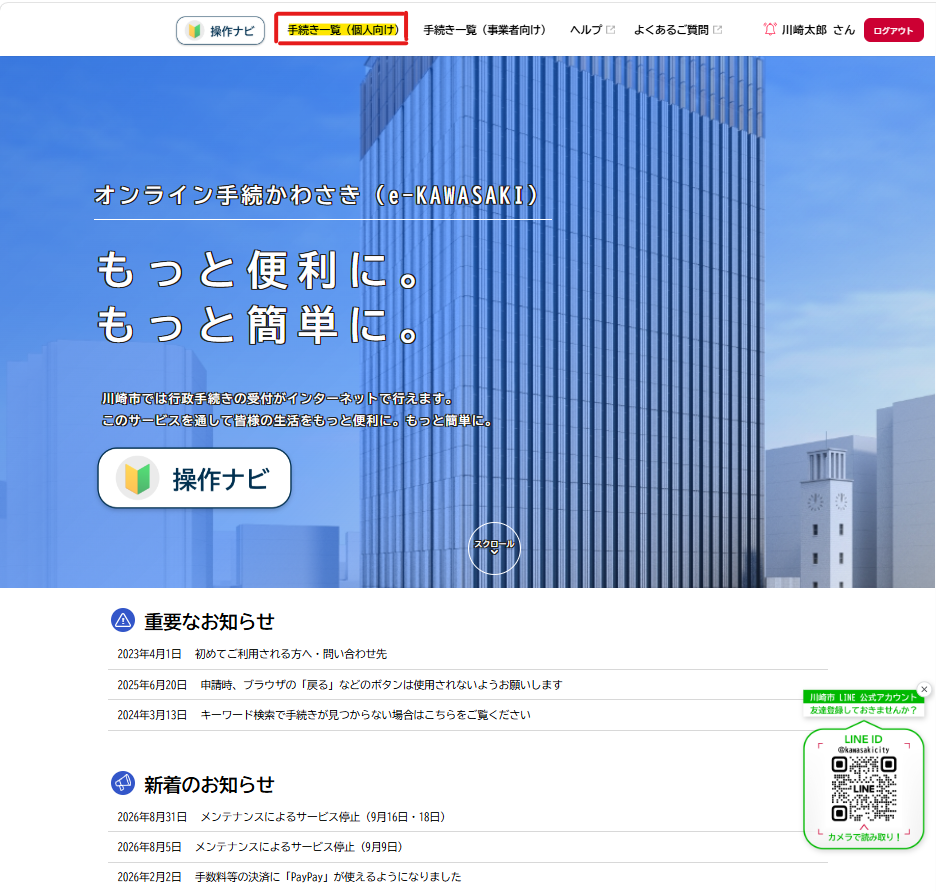Click the large 操作ナビ banner button
This screenshot has width=936, height=891.
pyautogui.click(x=195, y=478)
